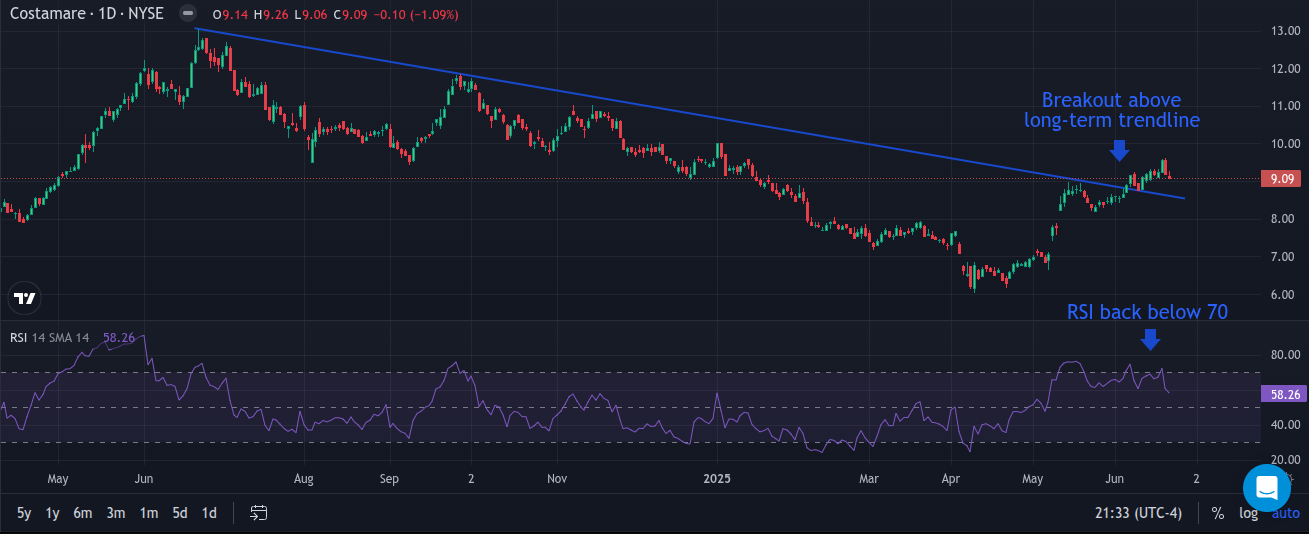Screen dimensions: 1309x534
Task: Select the 'RSI back below 70' annotation
Action: (x=1147, y=312)
